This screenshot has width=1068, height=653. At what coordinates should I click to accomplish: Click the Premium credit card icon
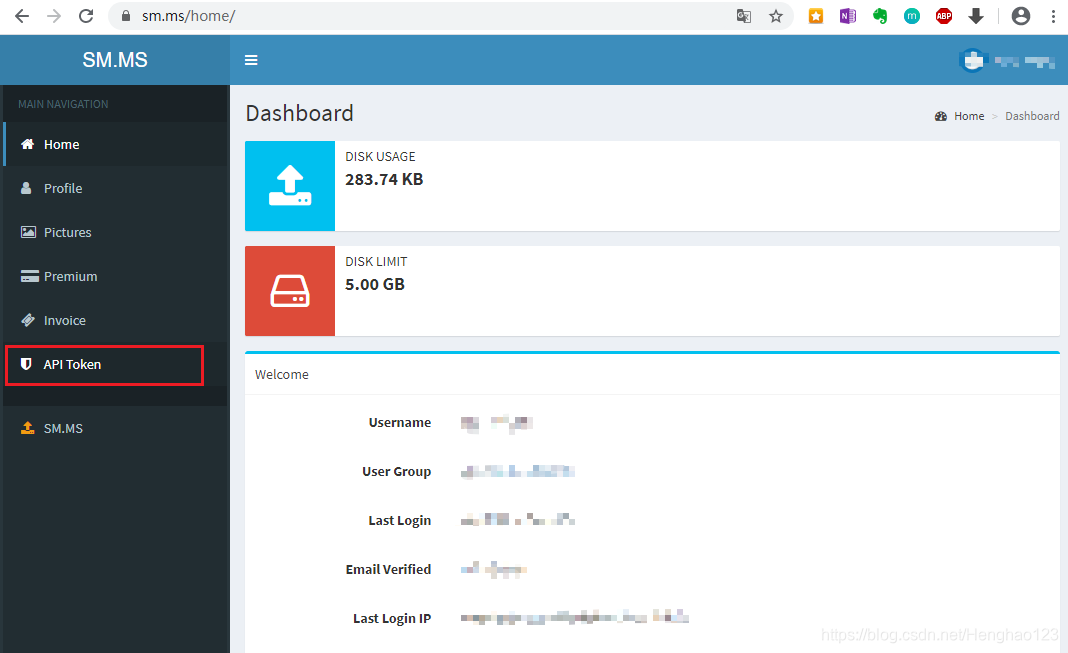pos(29,276)
